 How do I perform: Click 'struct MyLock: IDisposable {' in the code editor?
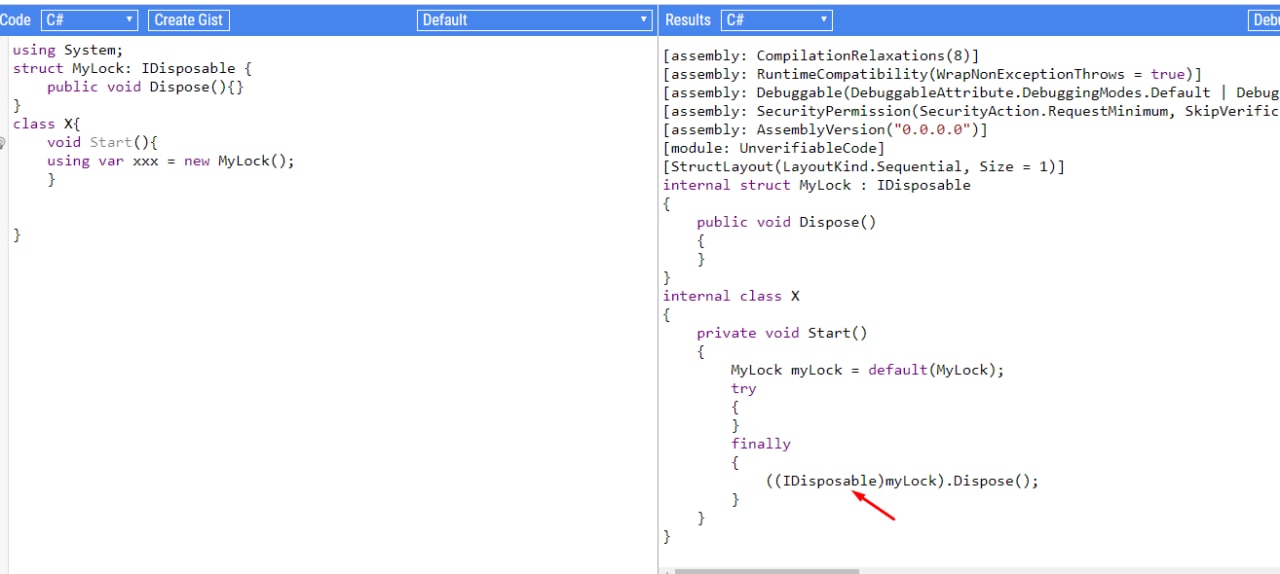point(133,69)
